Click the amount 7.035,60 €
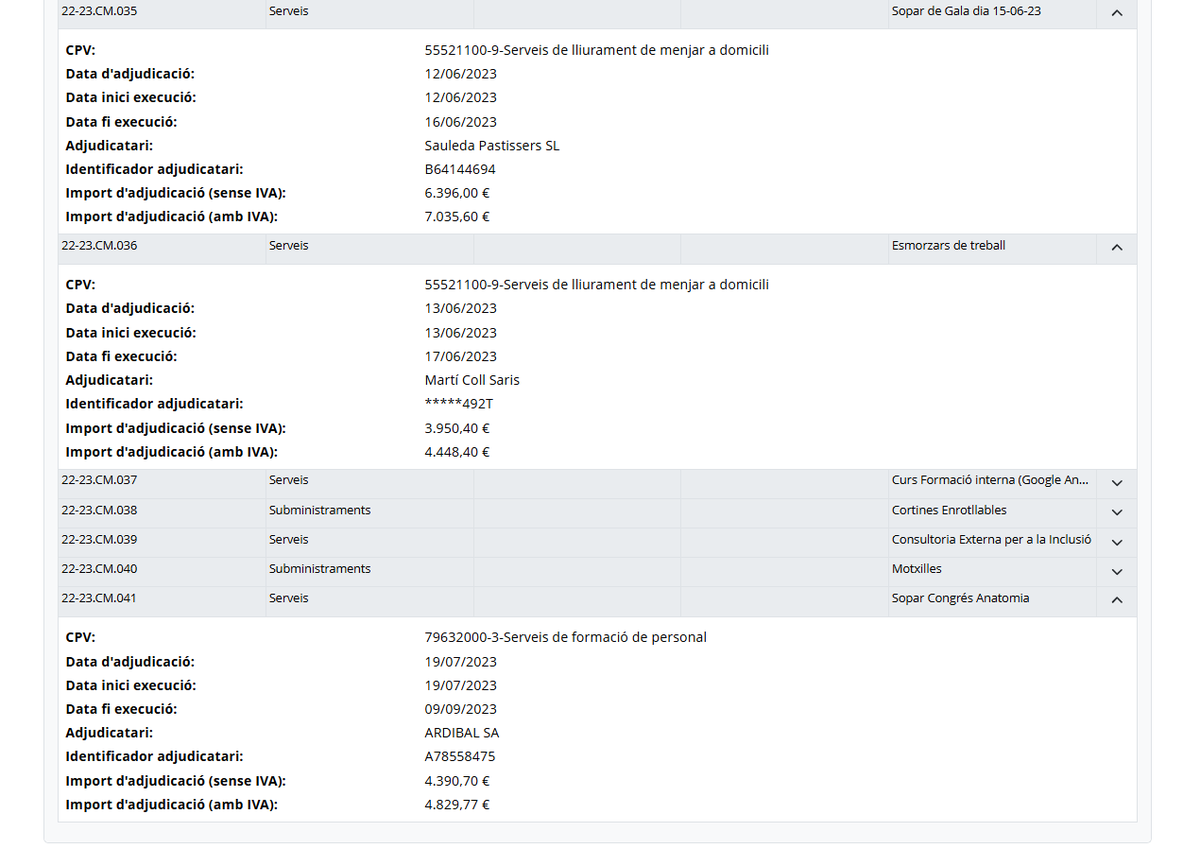 (x=457, y=216)
